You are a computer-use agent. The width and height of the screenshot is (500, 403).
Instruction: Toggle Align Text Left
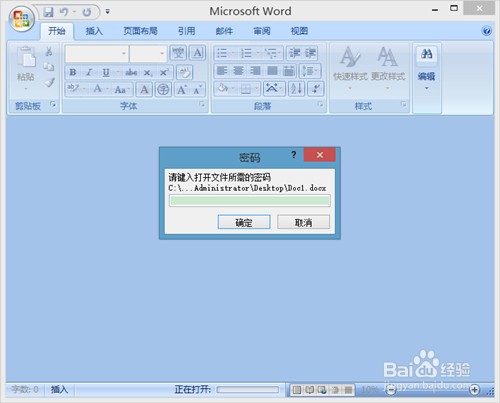click(x=222, y=71)
